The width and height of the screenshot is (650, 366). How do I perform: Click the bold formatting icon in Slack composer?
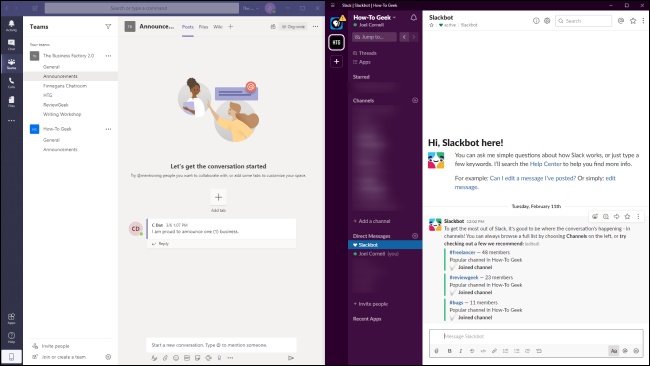(x=449, y=351)
